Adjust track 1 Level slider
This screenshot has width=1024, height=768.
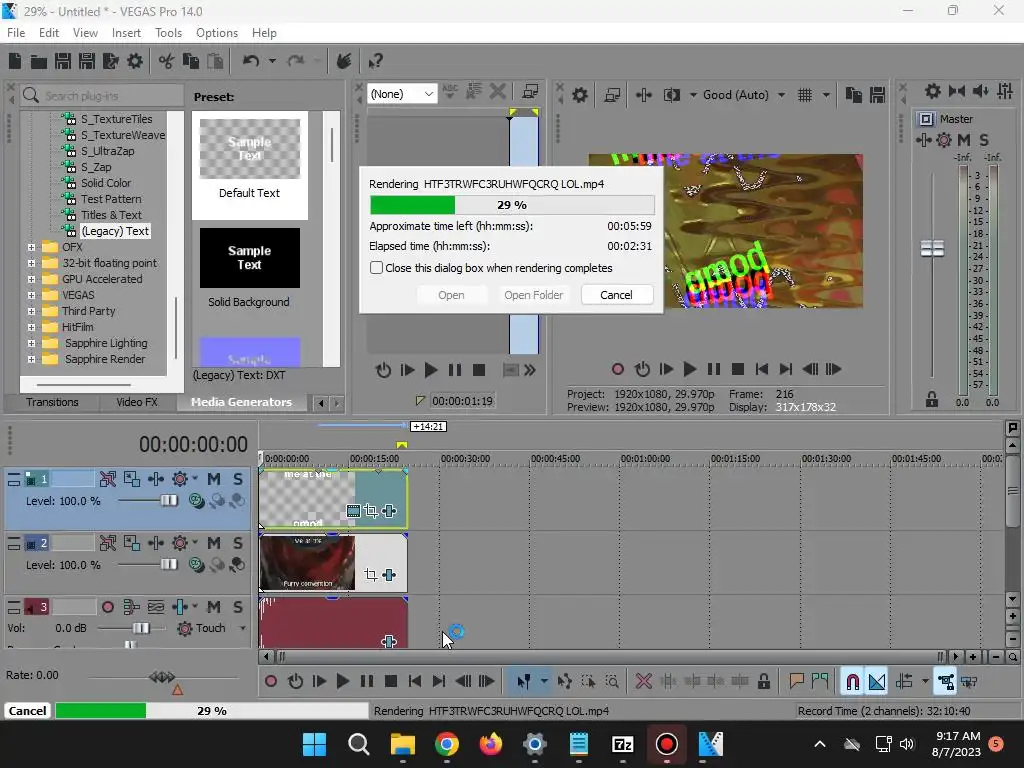pyautogui.click(x=168, y=501)
